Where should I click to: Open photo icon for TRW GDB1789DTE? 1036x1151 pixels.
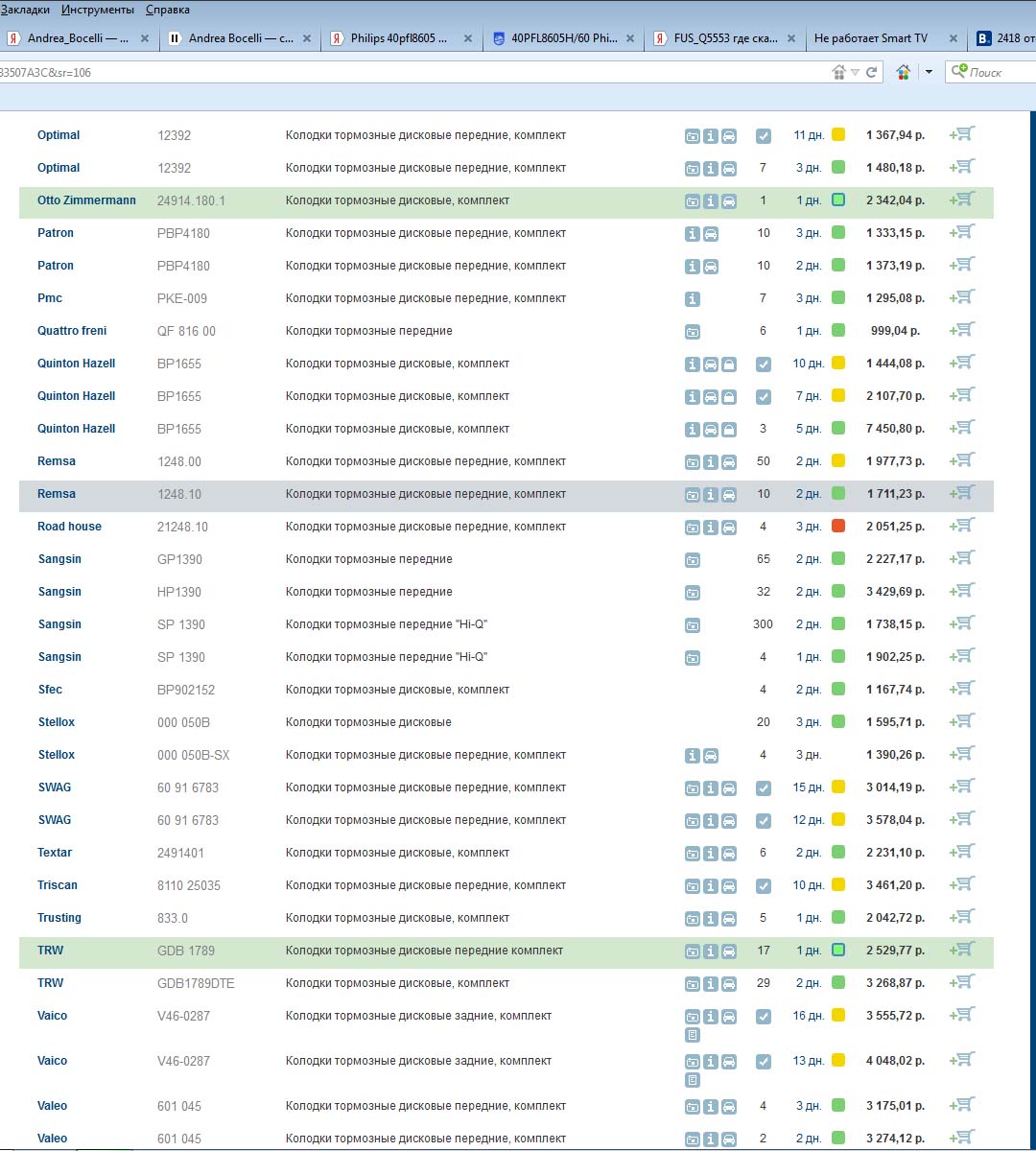click(693, 984)
